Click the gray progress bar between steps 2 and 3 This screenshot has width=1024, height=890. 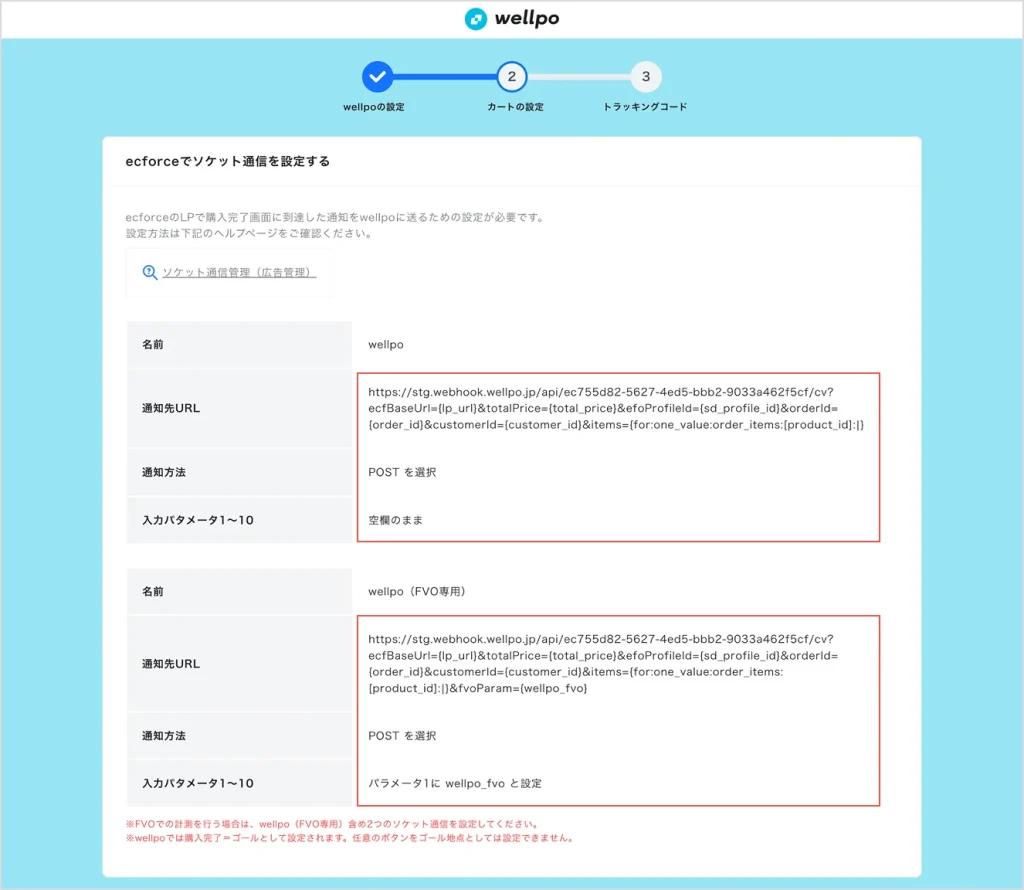click(x=578, y=76)
